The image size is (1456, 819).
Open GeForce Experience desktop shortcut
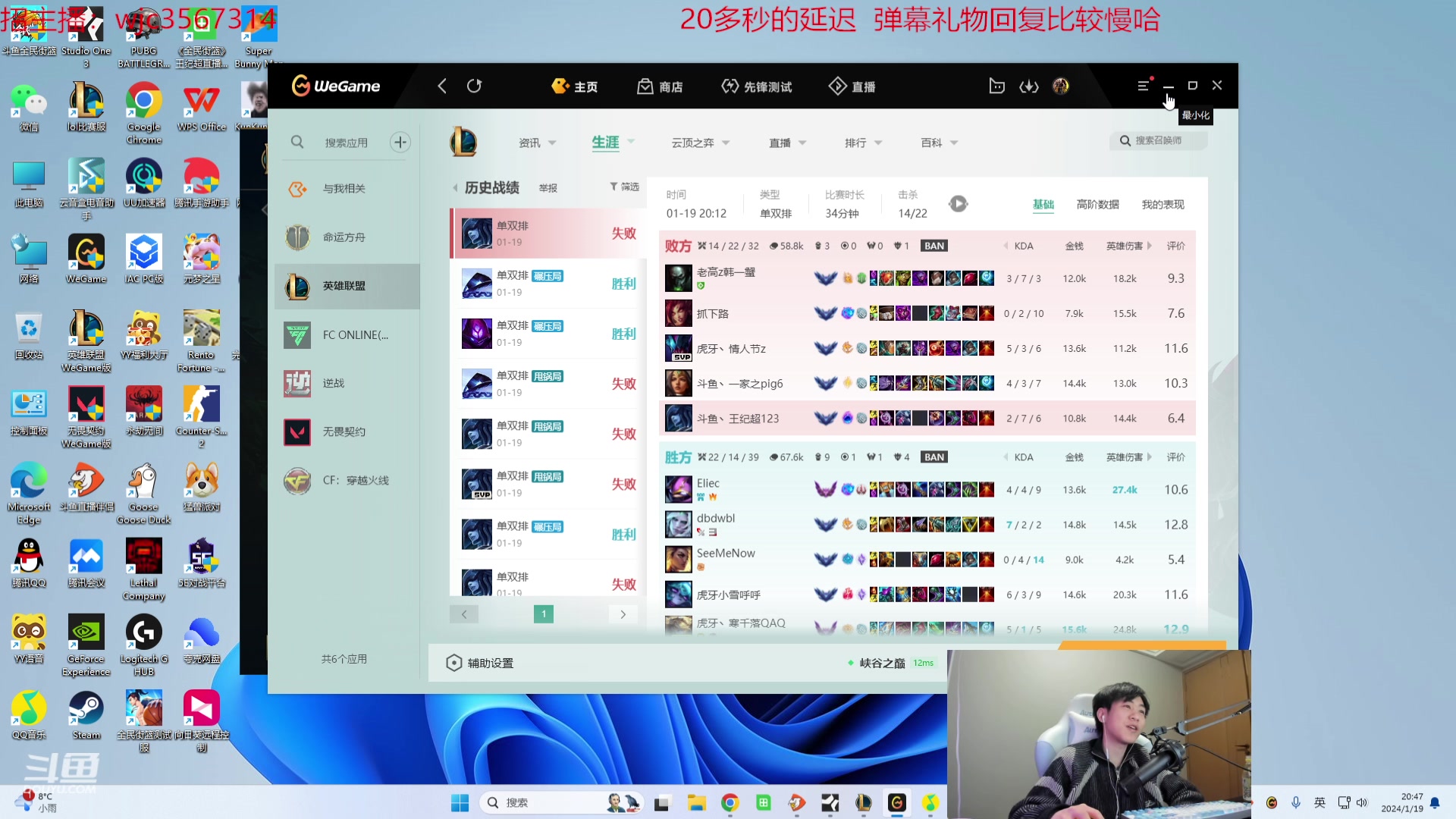point(86,645)
